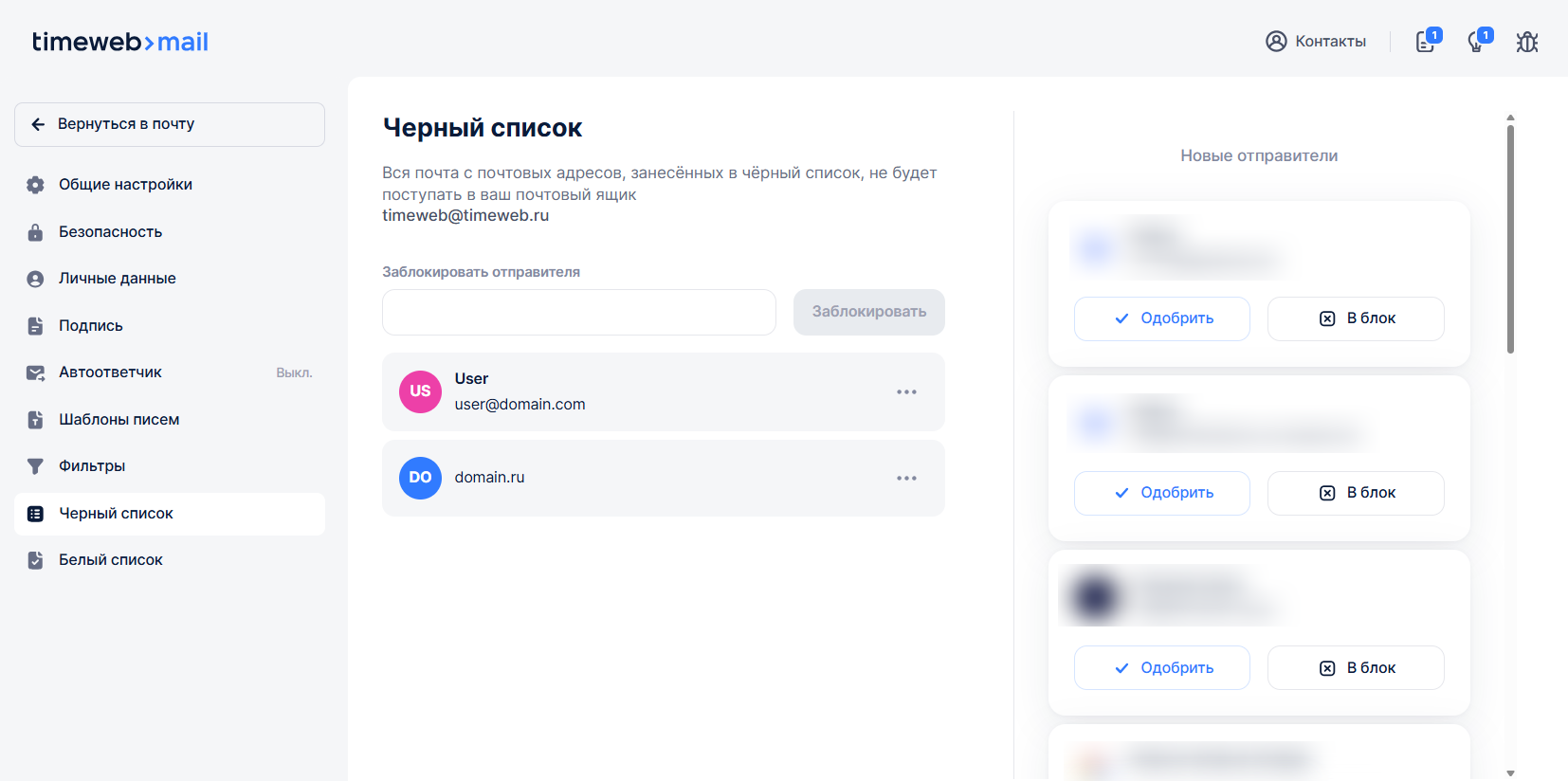Open the lightbulb ideas icon

[1476, 42]
